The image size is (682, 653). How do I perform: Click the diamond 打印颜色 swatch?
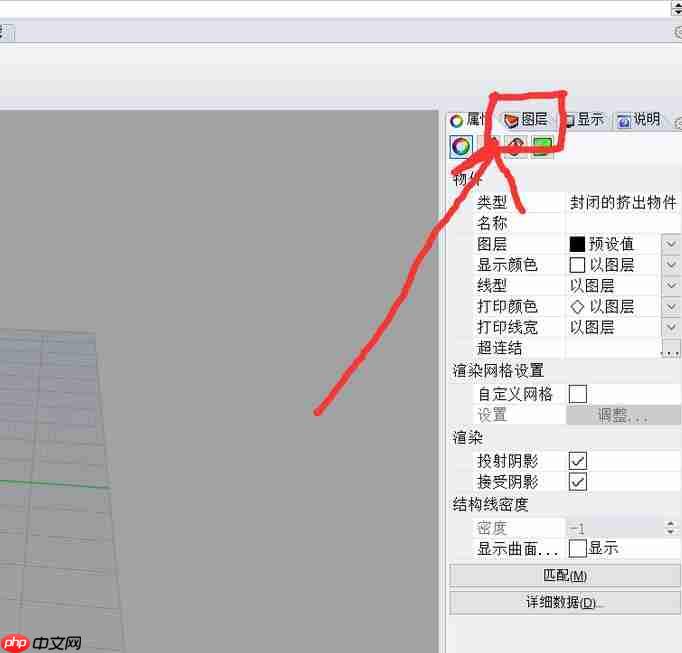pyautogui.click(x=577, y=307)
